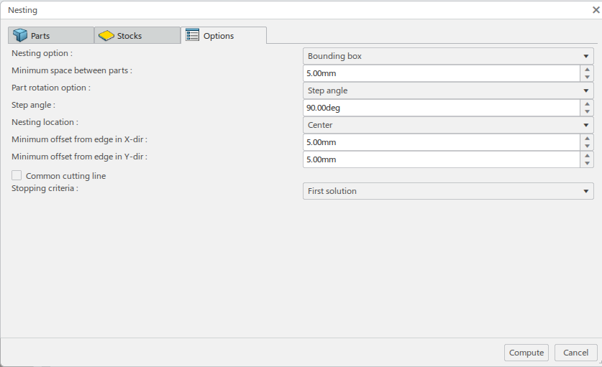Enable the Common cutting line checkbox

coord(17,175)
